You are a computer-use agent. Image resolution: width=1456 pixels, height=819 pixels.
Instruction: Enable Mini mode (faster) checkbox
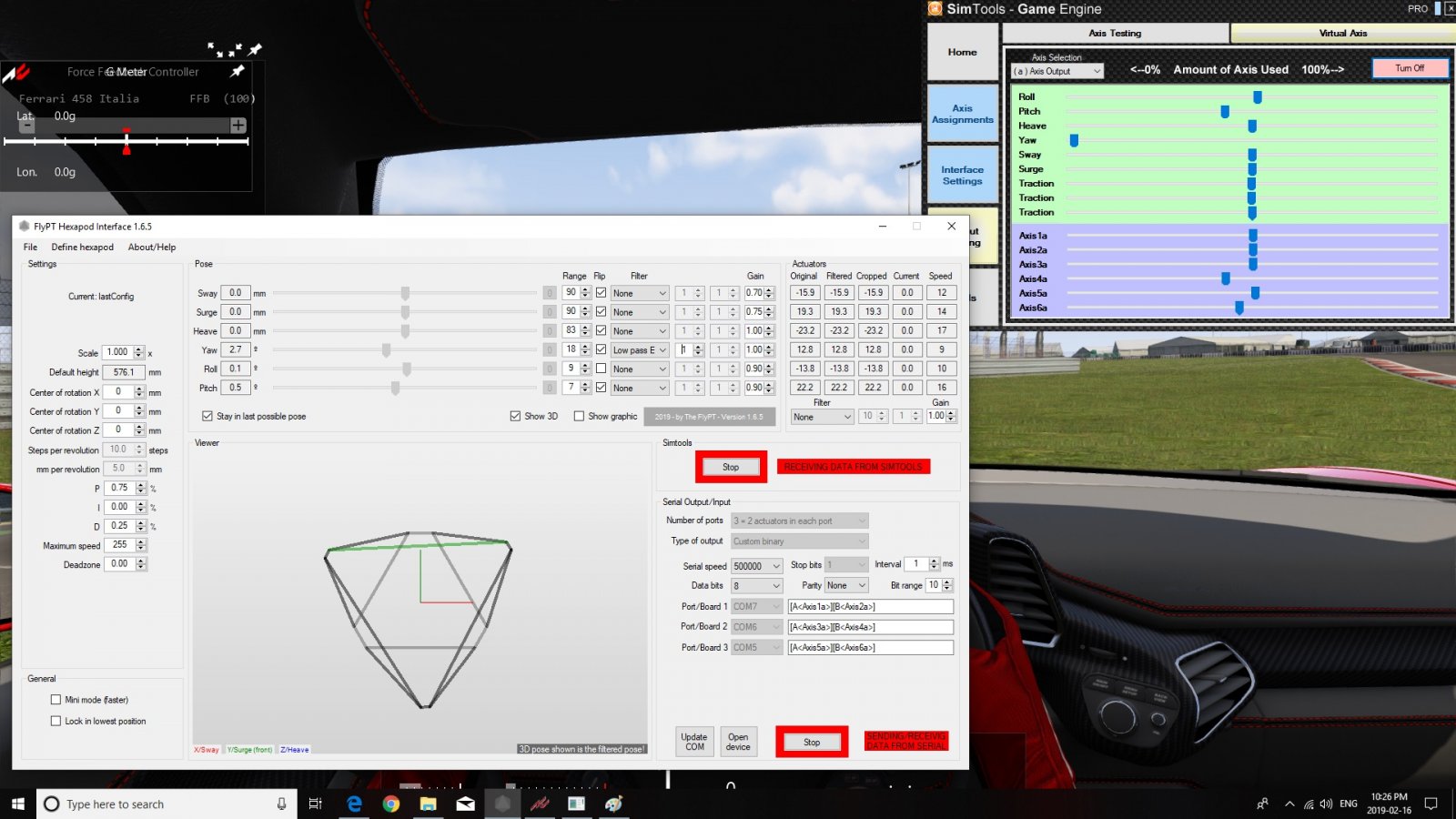pos(56,700)
